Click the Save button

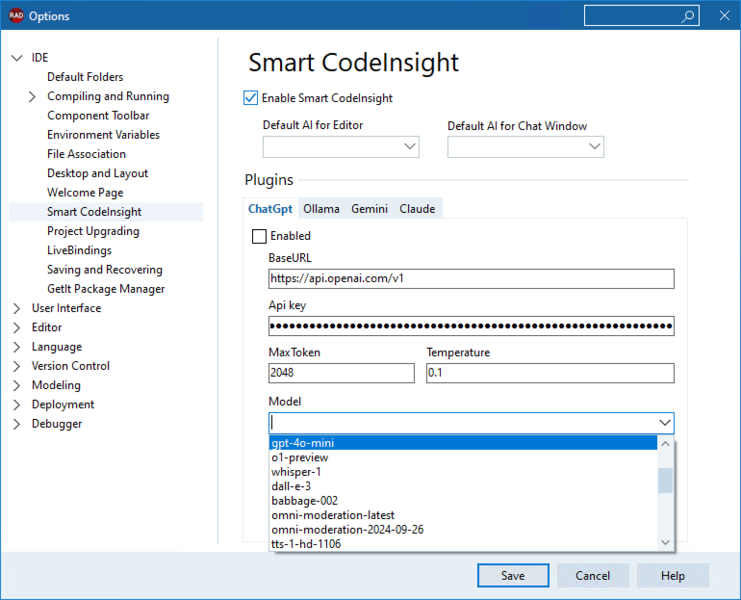tap(513, 575)
